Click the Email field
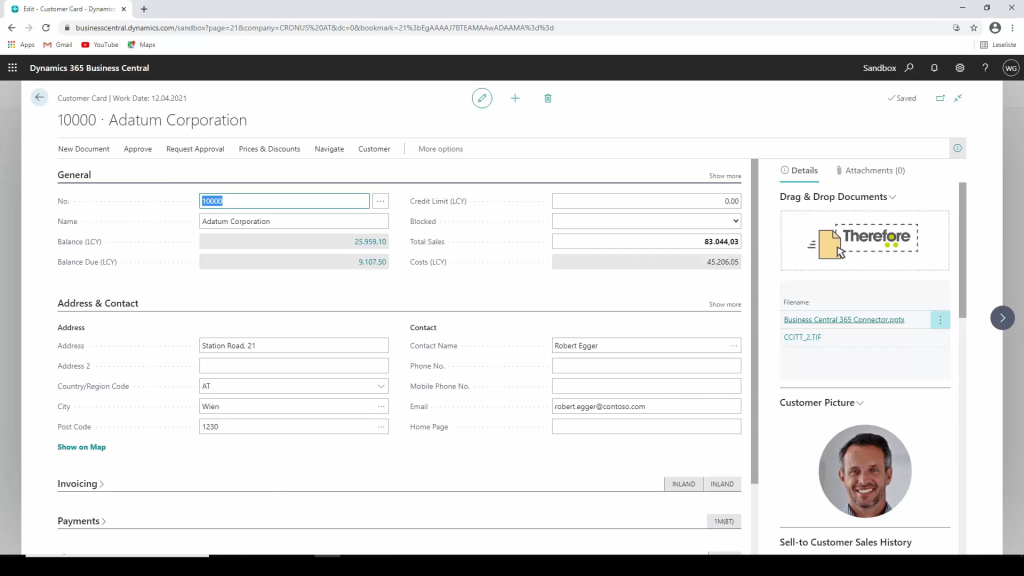Viewport: 1024px width, 576px height. tap(647, 406)
